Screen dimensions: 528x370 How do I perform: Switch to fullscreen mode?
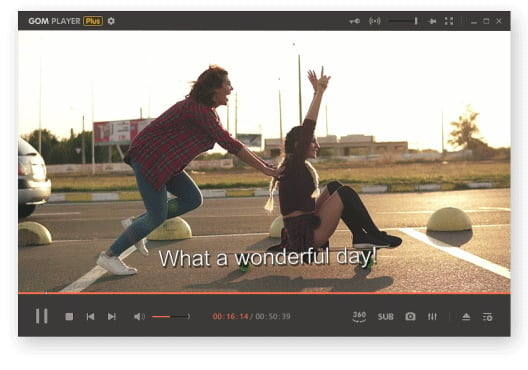coord(449,21)
